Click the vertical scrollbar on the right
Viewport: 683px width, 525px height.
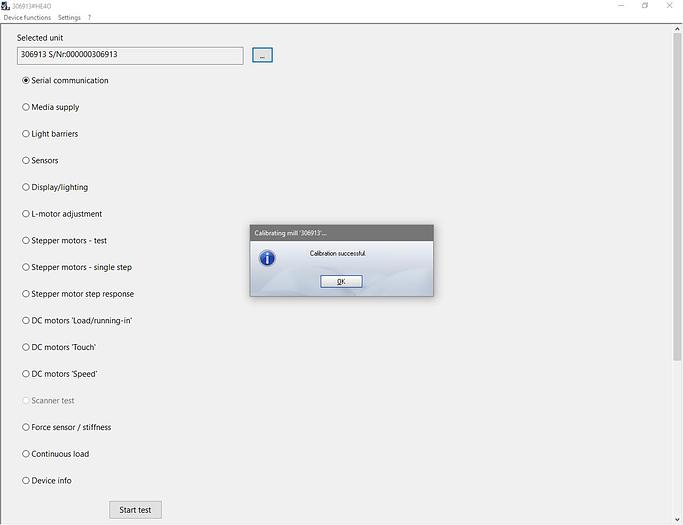(677, 200)
